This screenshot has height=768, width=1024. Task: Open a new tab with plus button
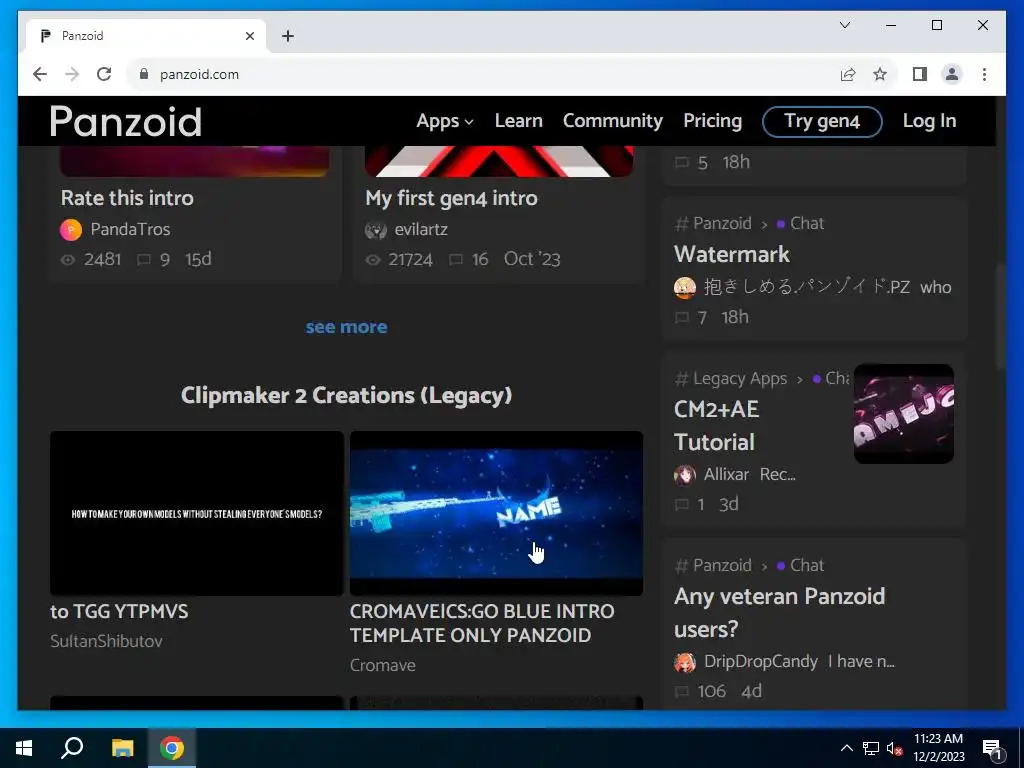coord(288,36)
